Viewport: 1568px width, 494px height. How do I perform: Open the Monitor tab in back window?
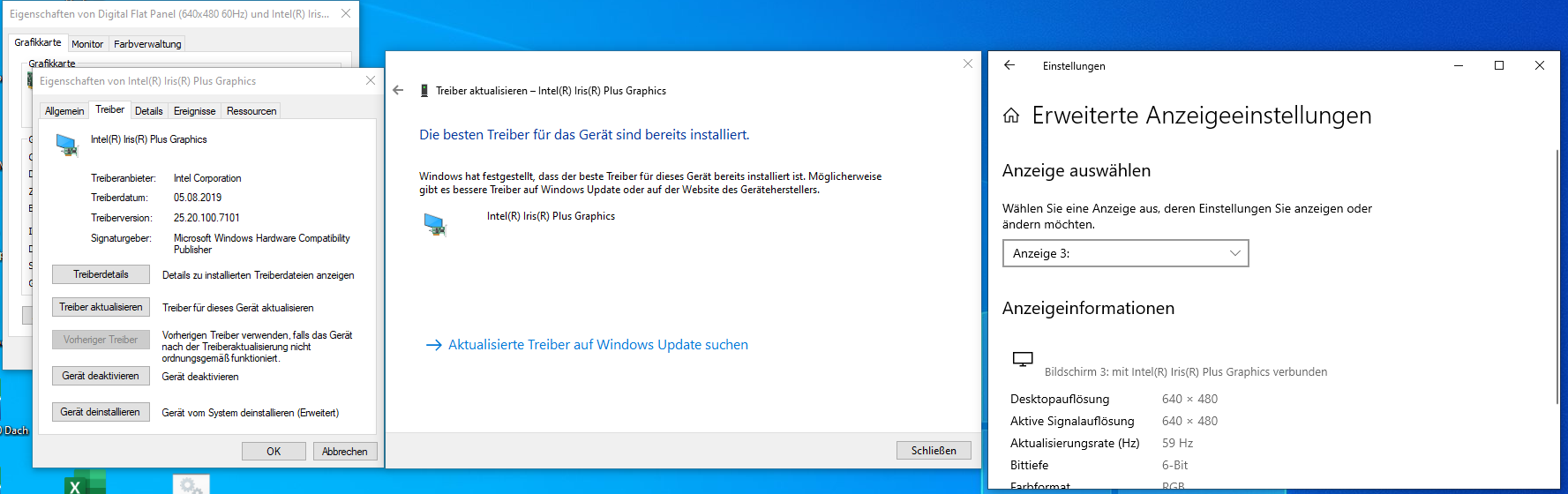tap(87, 44)
